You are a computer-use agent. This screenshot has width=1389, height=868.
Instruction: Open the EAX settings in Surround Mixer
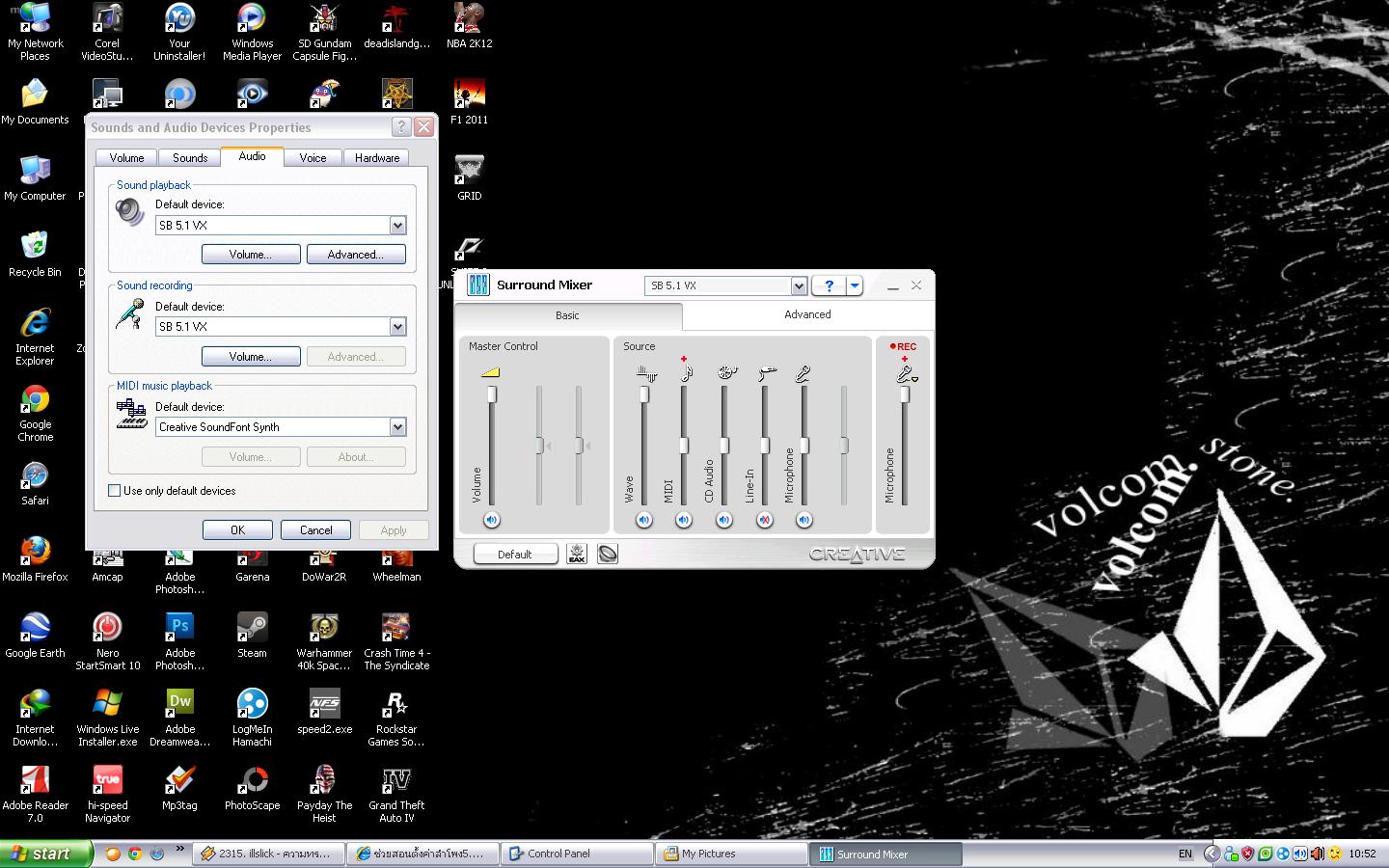click(x=577, y=554)
